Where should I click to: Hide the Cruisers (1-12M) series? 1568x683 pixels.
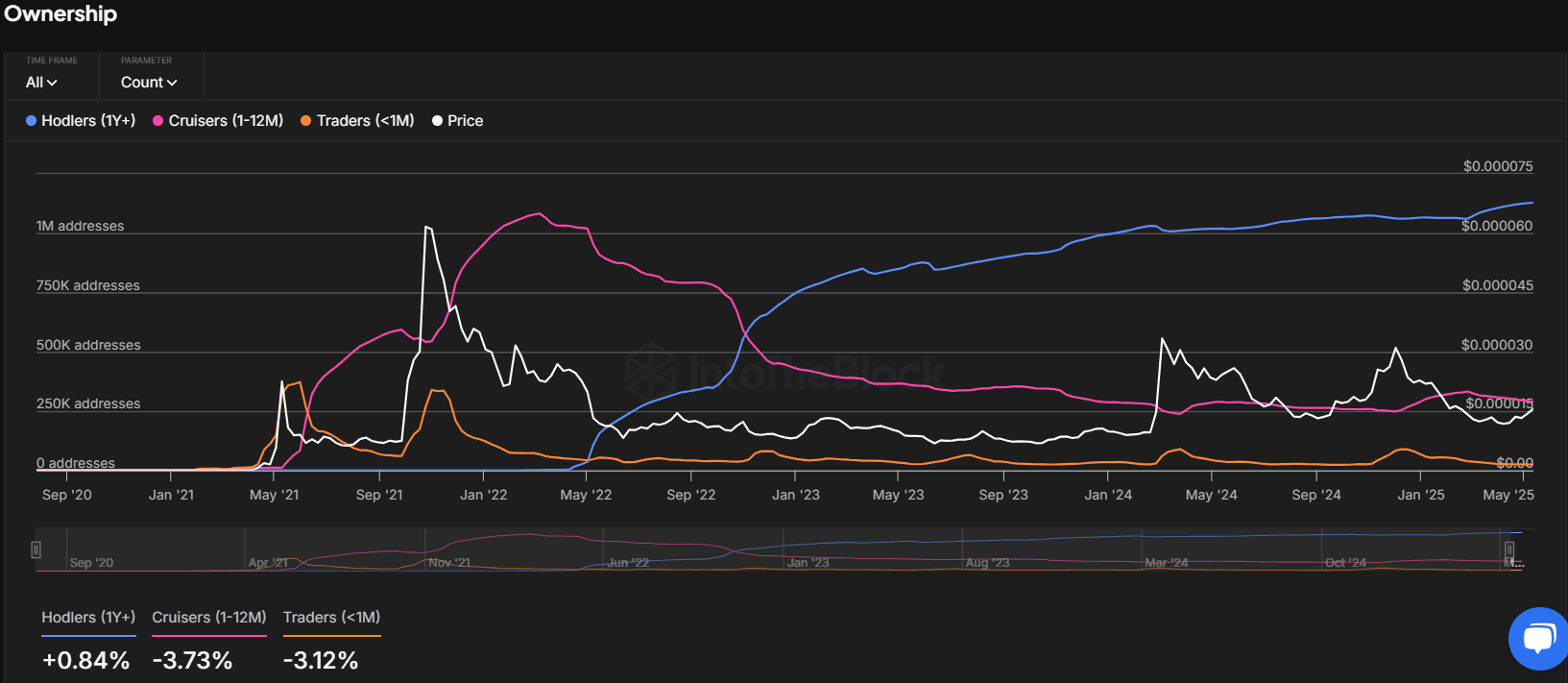click(x=226, y=121)
